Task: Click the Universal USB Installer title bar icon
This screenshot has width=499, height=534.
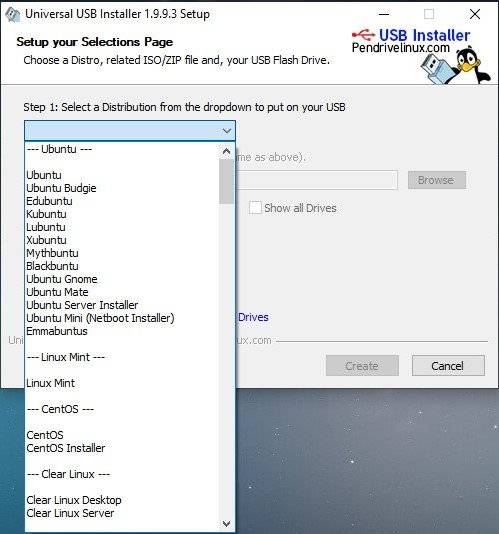Action: point(13,15)
